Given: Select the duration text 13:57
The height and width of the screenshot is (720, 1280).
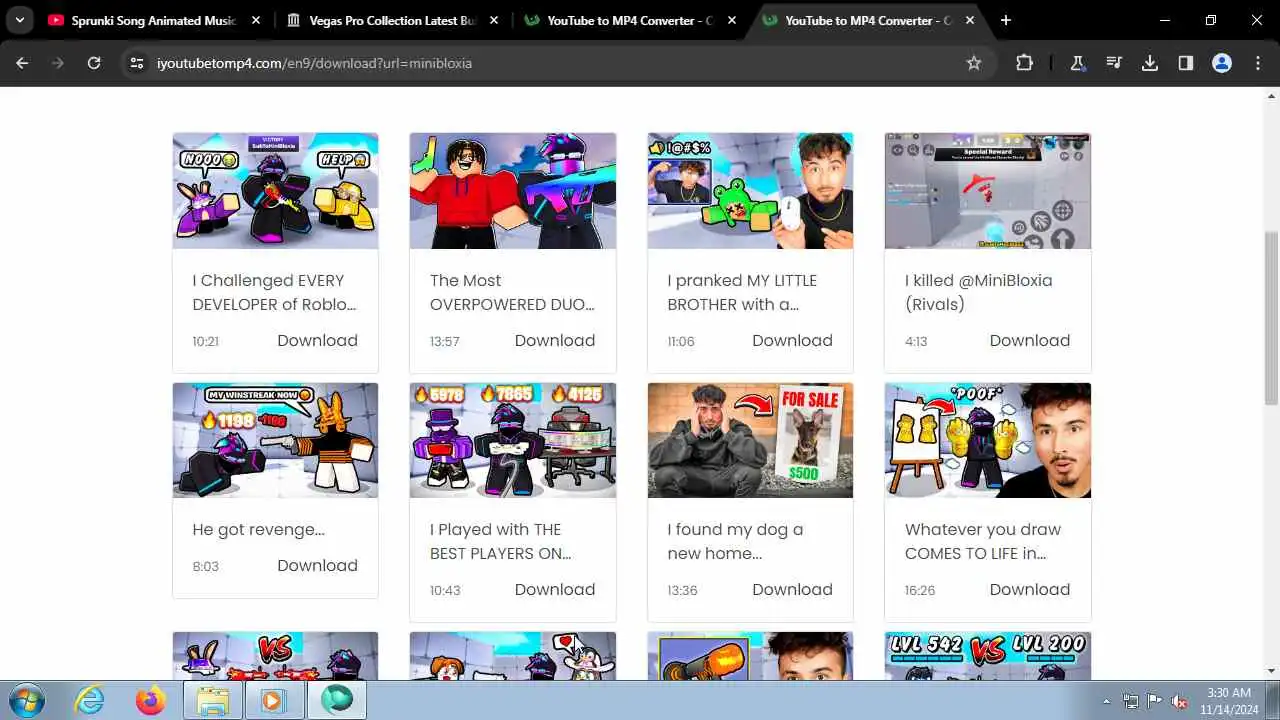Looking at the screenshot, I should click(445, 341).
